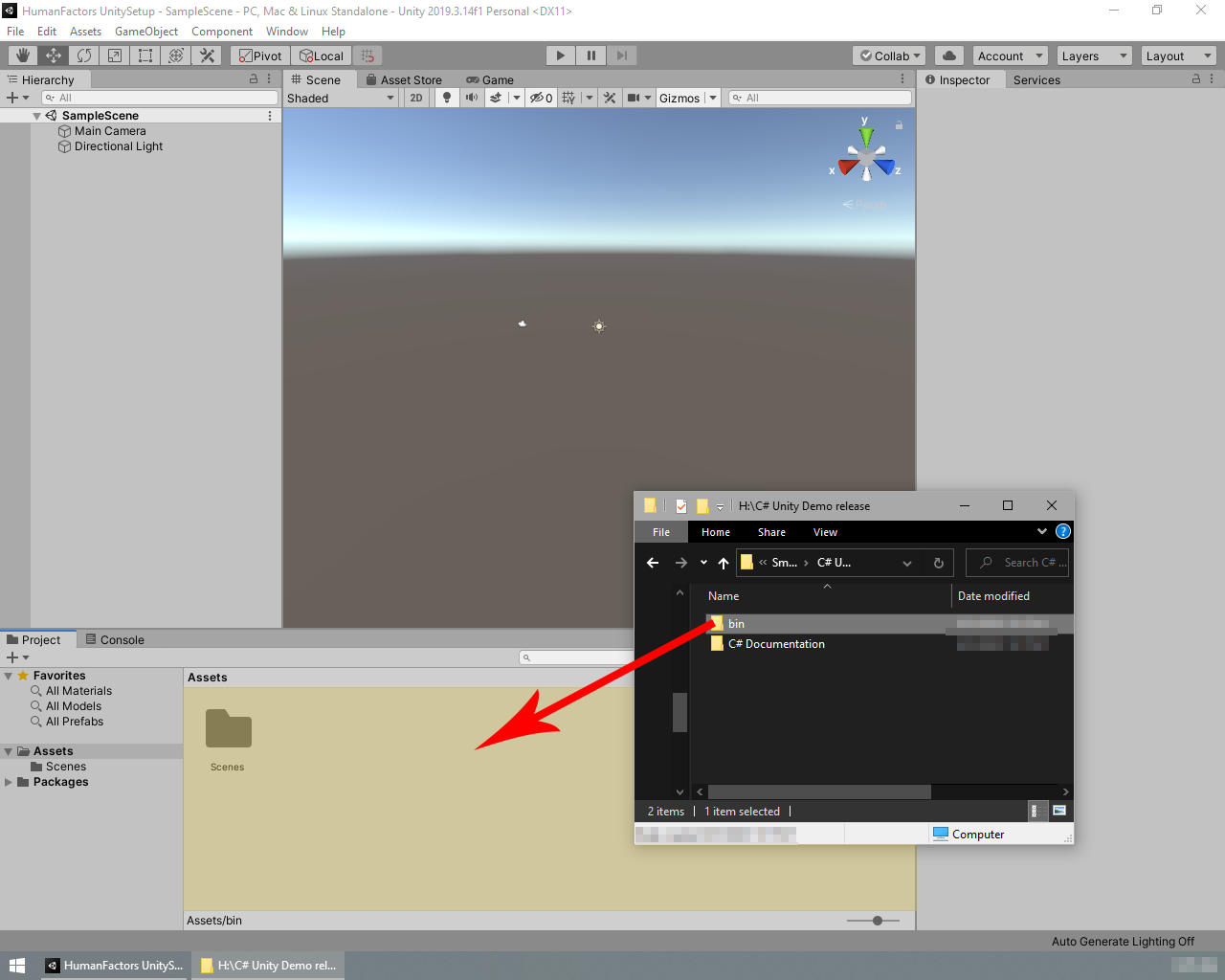The height and width of the screenshot is (980, 1225).
Task: Toggle Pivot/Center handle position
Action: (260, 56)
